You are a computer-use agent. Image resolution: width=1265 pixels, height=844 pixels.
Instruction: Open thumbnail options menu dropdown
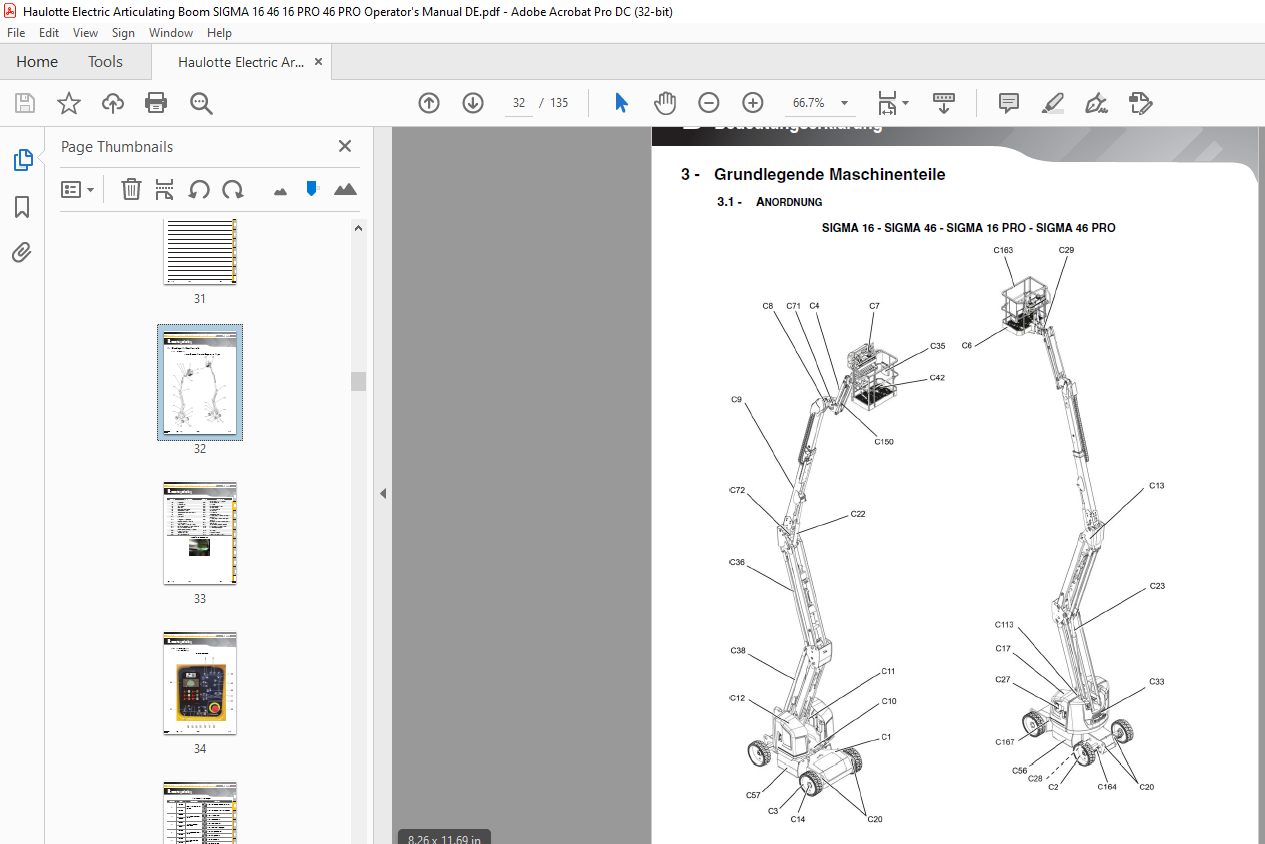pos(78,189)
